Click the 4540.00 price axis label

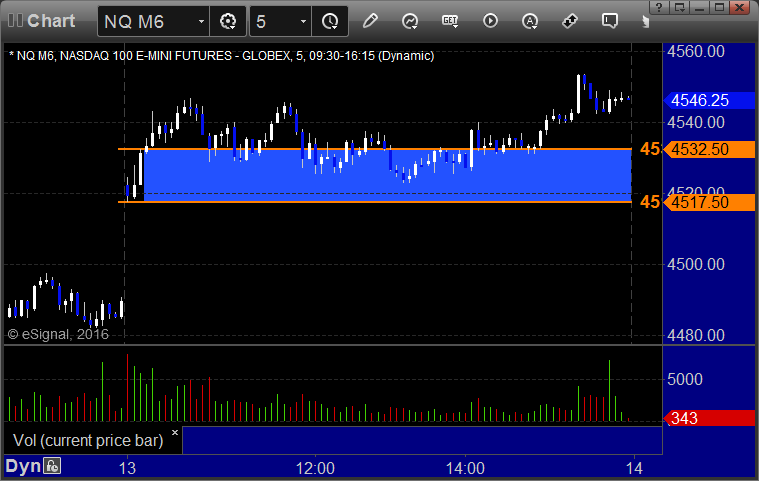pos(696,122)
